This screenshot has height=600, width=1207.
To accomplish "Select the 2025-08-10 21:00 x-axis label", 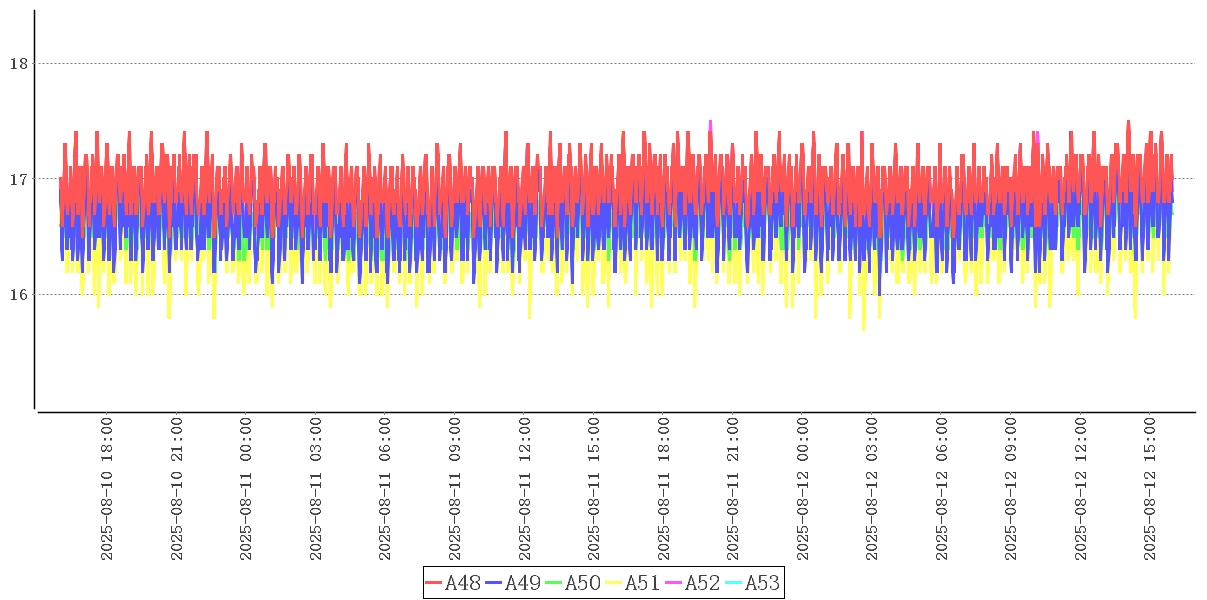I will 177,490.
